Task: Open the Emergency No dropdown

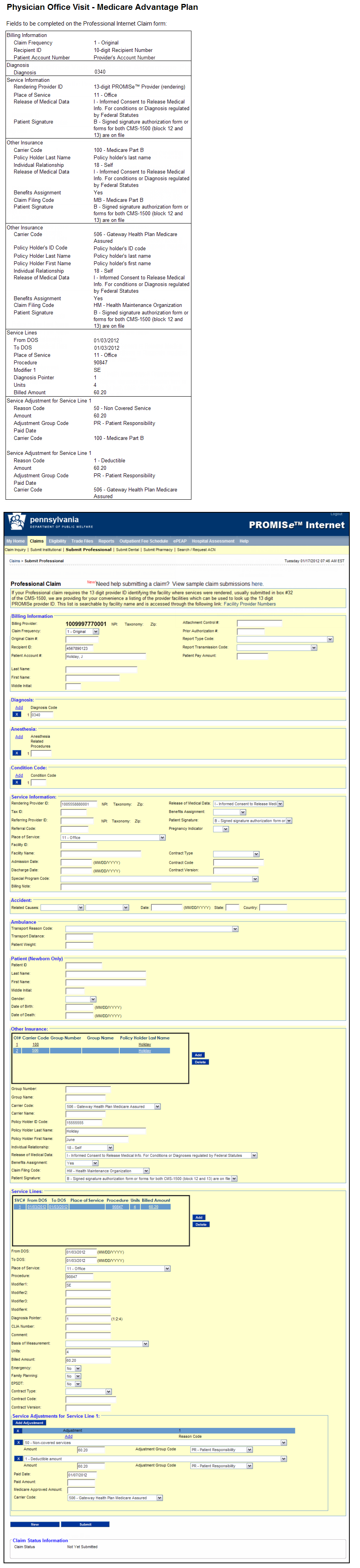Action: pyautogui.click(x=78, y=1369)
